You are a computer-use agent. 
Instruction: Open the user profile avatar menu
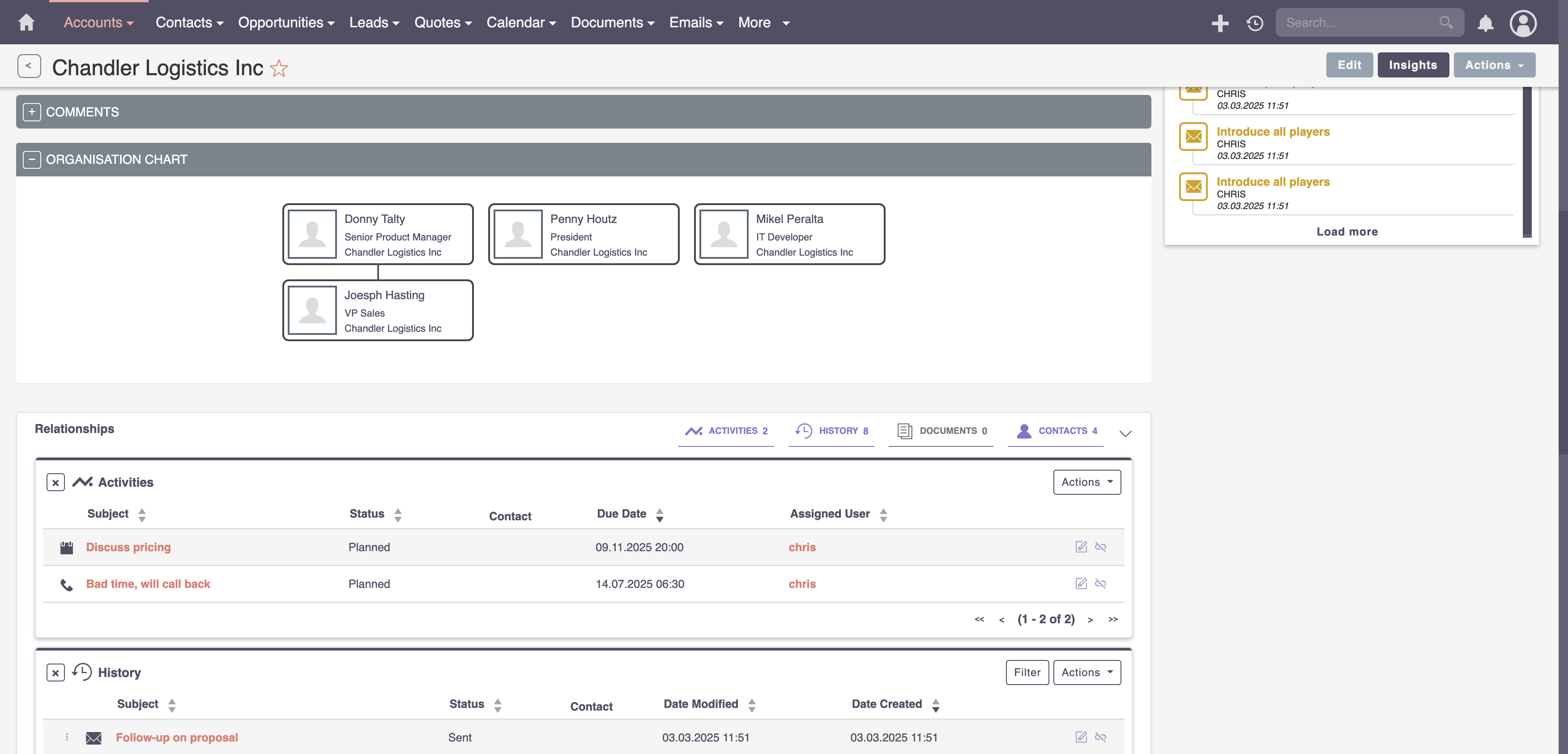click(1523, 23)
